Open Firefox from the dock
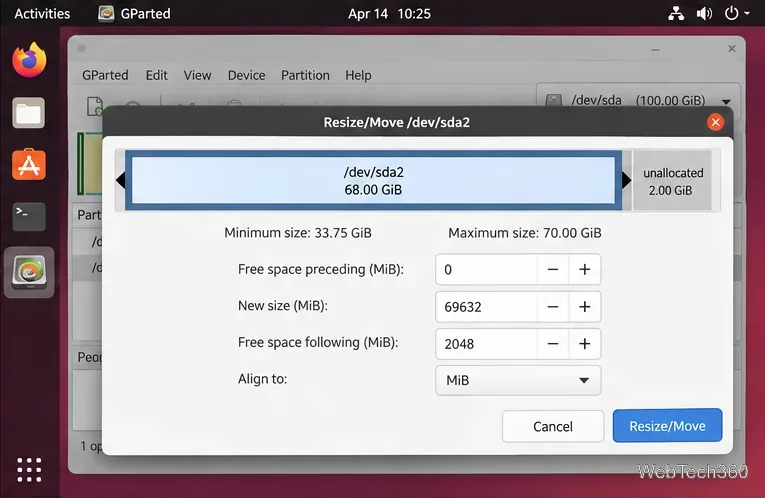Viewport: 765px width, 498px height. coord(29,60)
